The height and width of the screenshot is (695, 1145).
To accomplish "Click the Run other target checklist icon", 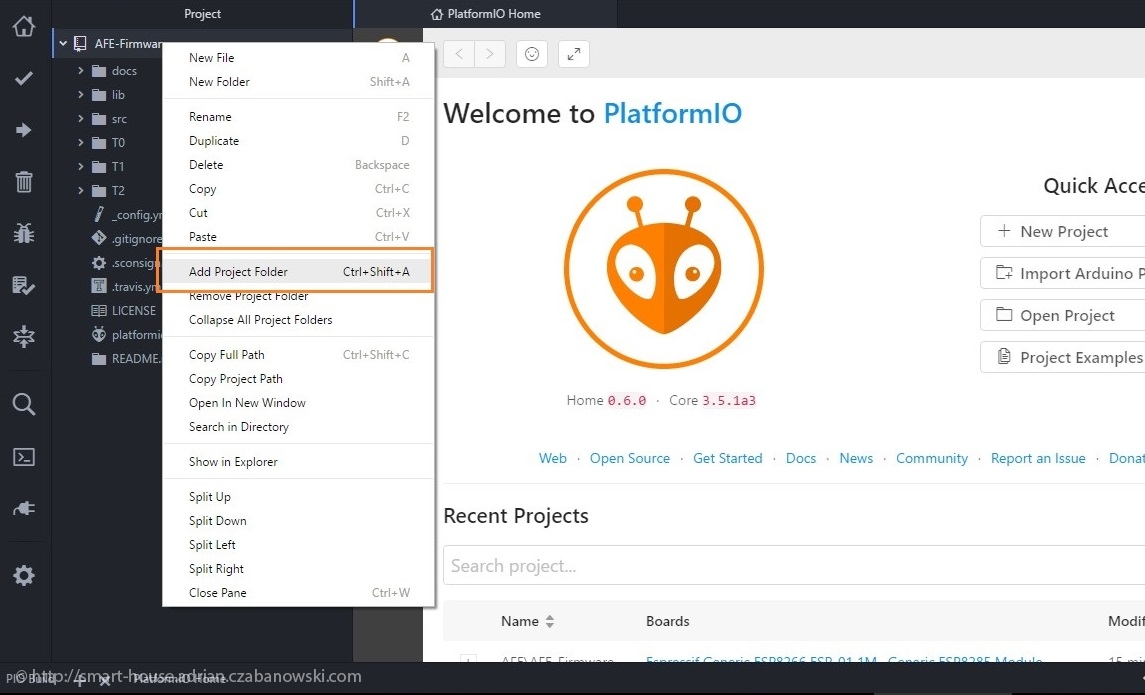I will (x=23, y=285).
